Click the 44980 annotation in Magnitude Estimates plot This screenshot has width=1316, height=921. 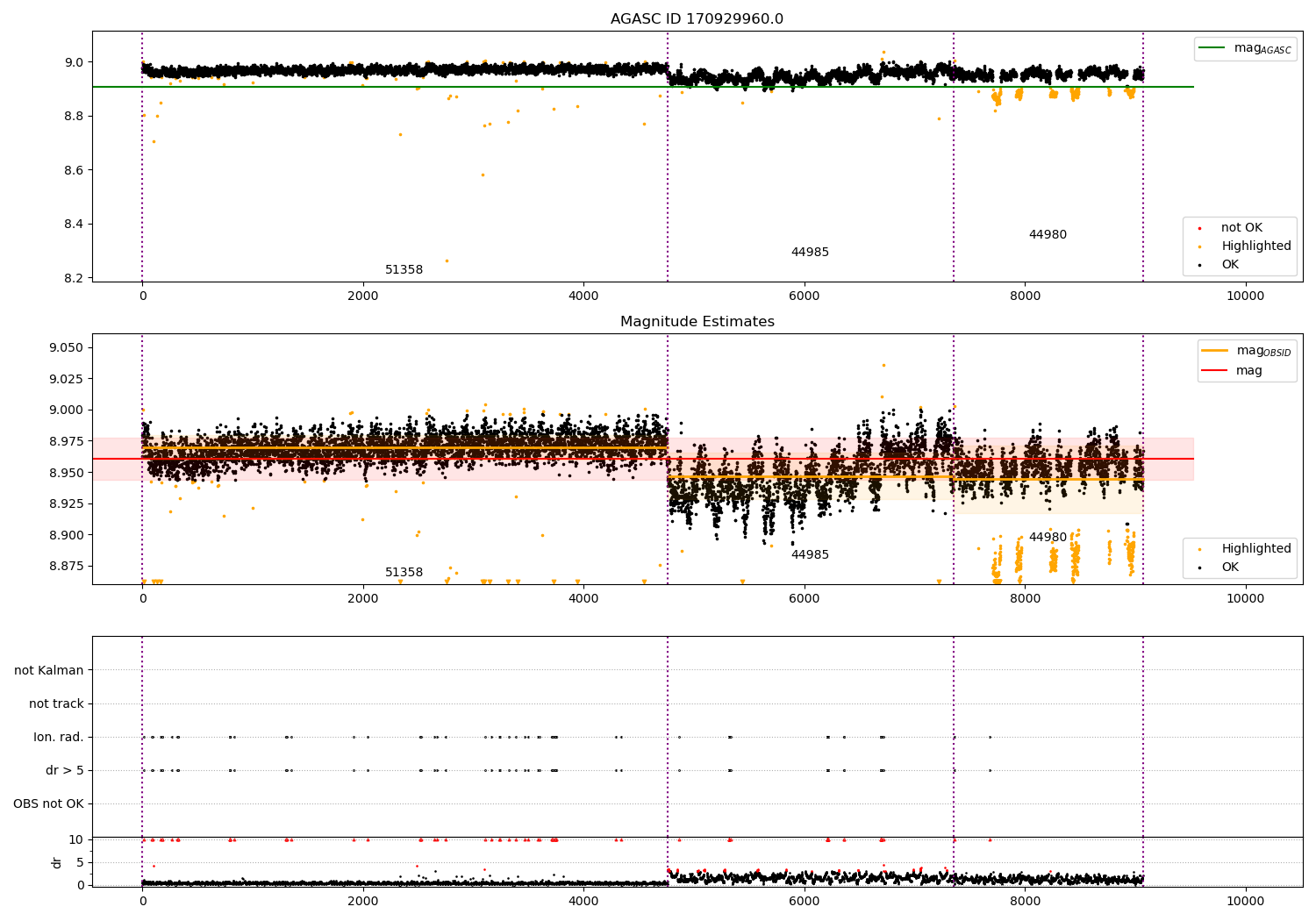(1048, 538)
